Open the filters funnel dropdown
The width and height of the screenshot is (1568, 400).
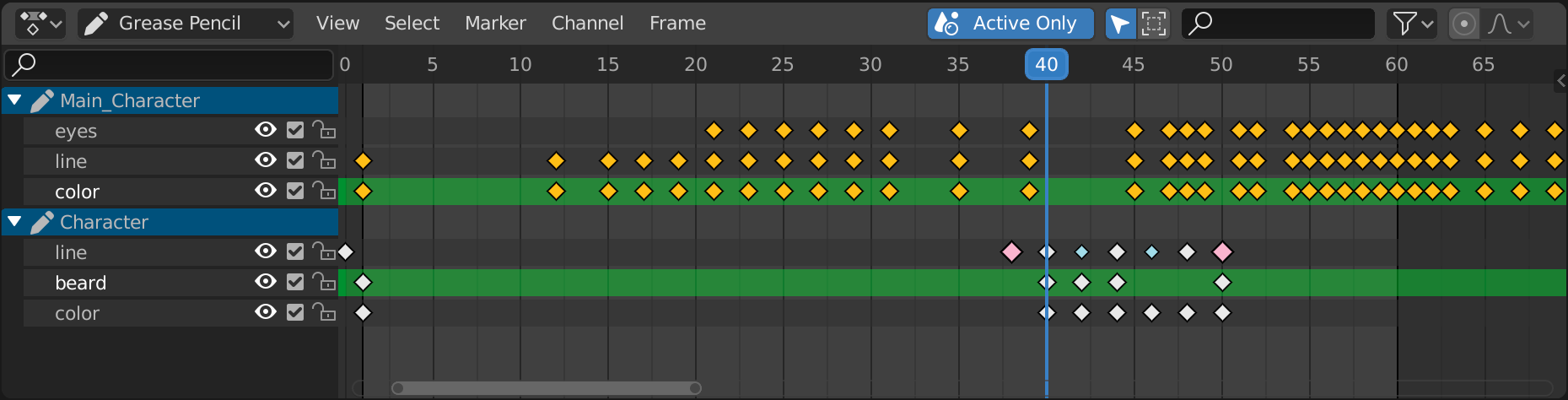tap(1410, 24)
